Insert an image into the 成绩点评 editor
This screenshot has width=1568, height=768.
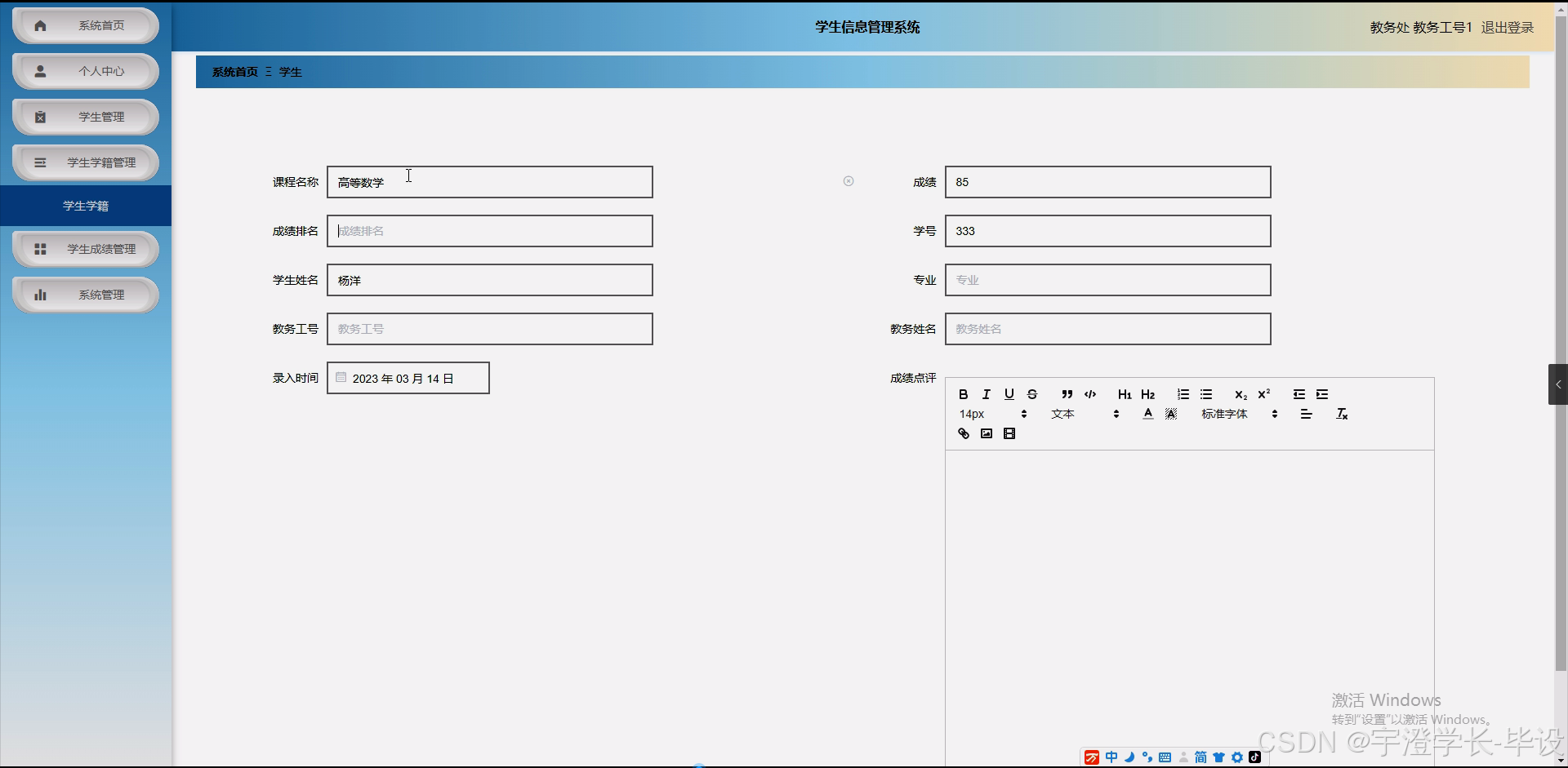[986, 433]
